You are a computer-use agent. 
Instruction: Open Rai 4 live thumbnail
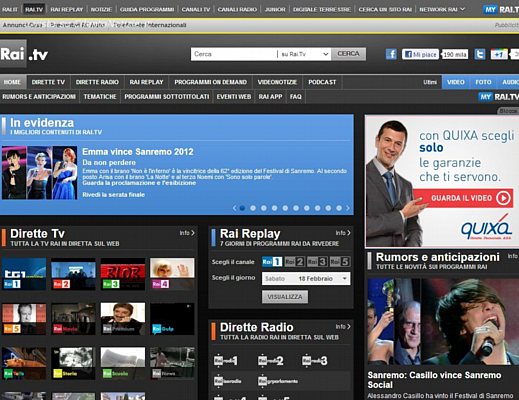pyautogui.click(x=172, y=273)
